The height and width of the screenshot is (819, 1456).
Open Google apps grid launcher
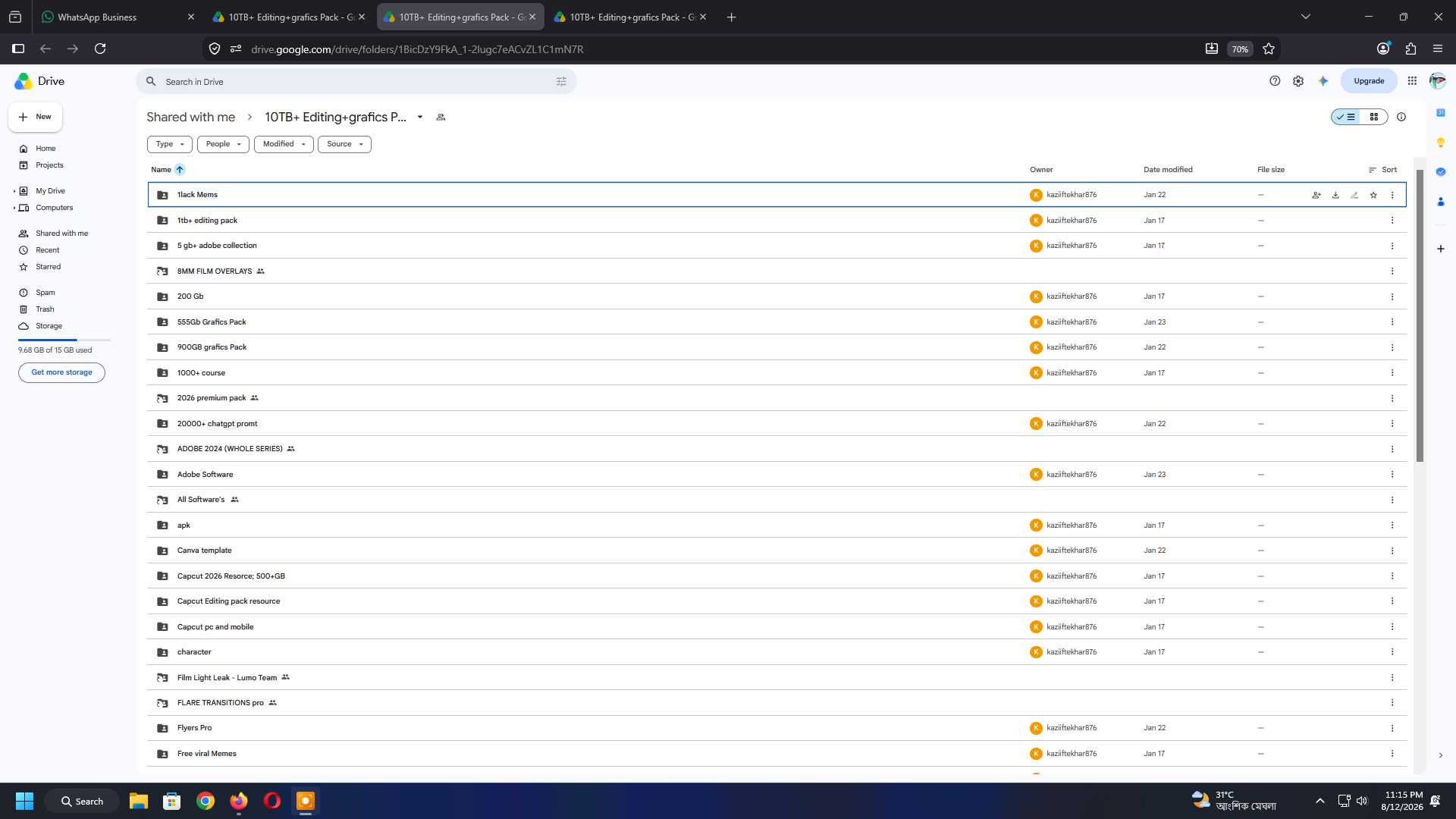[x=1412, y=81]
